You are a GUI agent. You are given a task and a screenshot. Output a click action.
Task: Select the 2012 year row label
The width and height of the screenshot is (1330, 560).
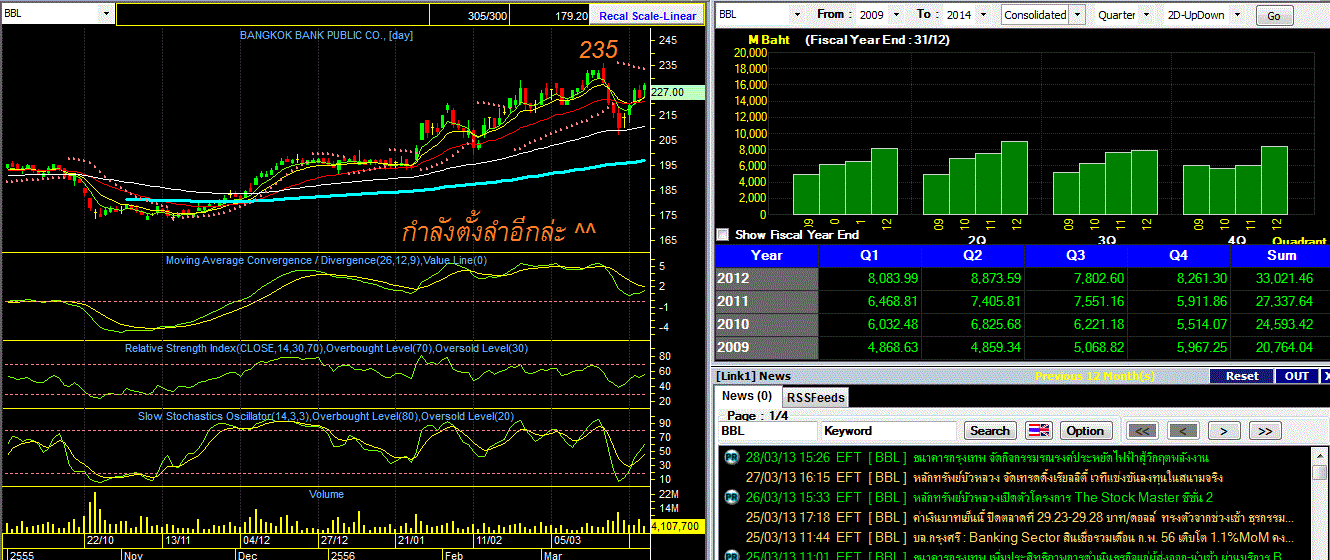click(x=767, y=279)
